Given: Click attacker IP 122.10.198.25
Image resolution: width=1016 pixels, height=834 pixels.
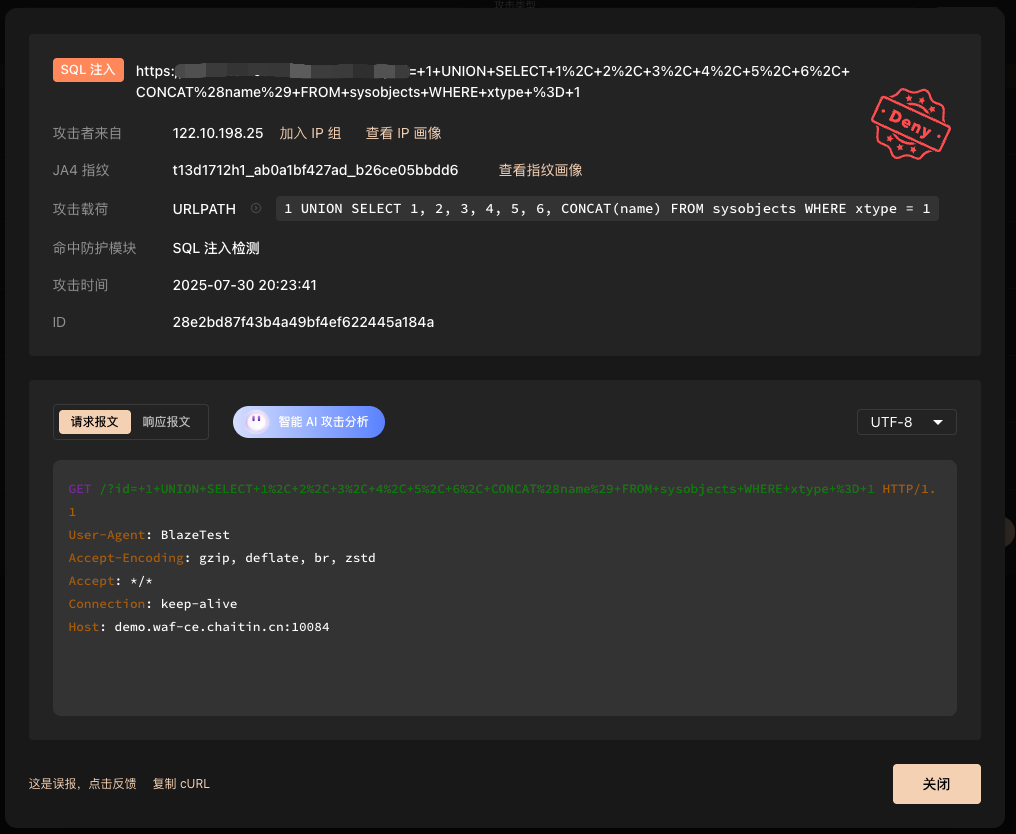Looking at the screenshot, I should point(218,133).
